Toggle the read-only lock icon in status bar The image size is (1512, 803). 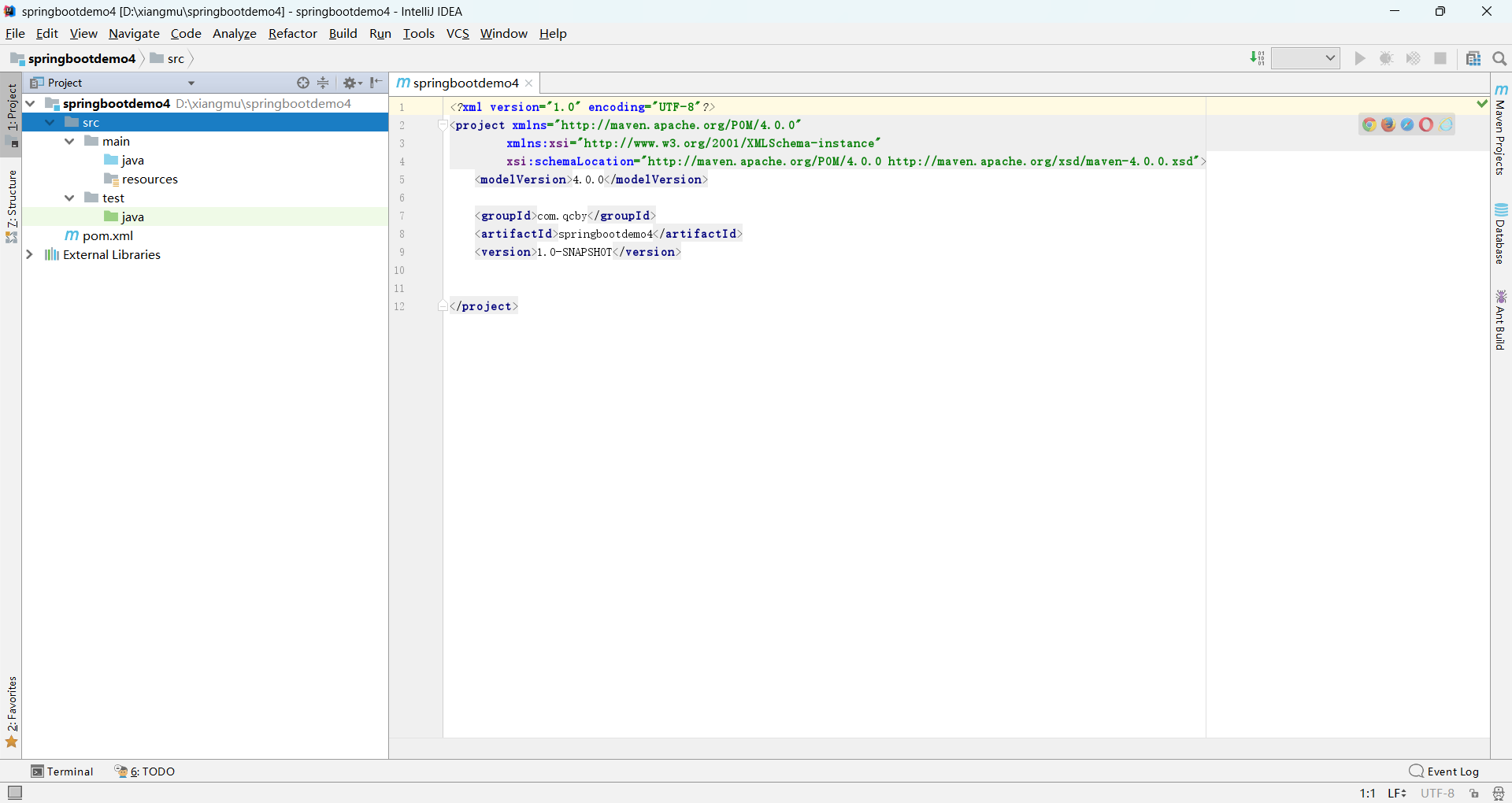[1474, 794]
